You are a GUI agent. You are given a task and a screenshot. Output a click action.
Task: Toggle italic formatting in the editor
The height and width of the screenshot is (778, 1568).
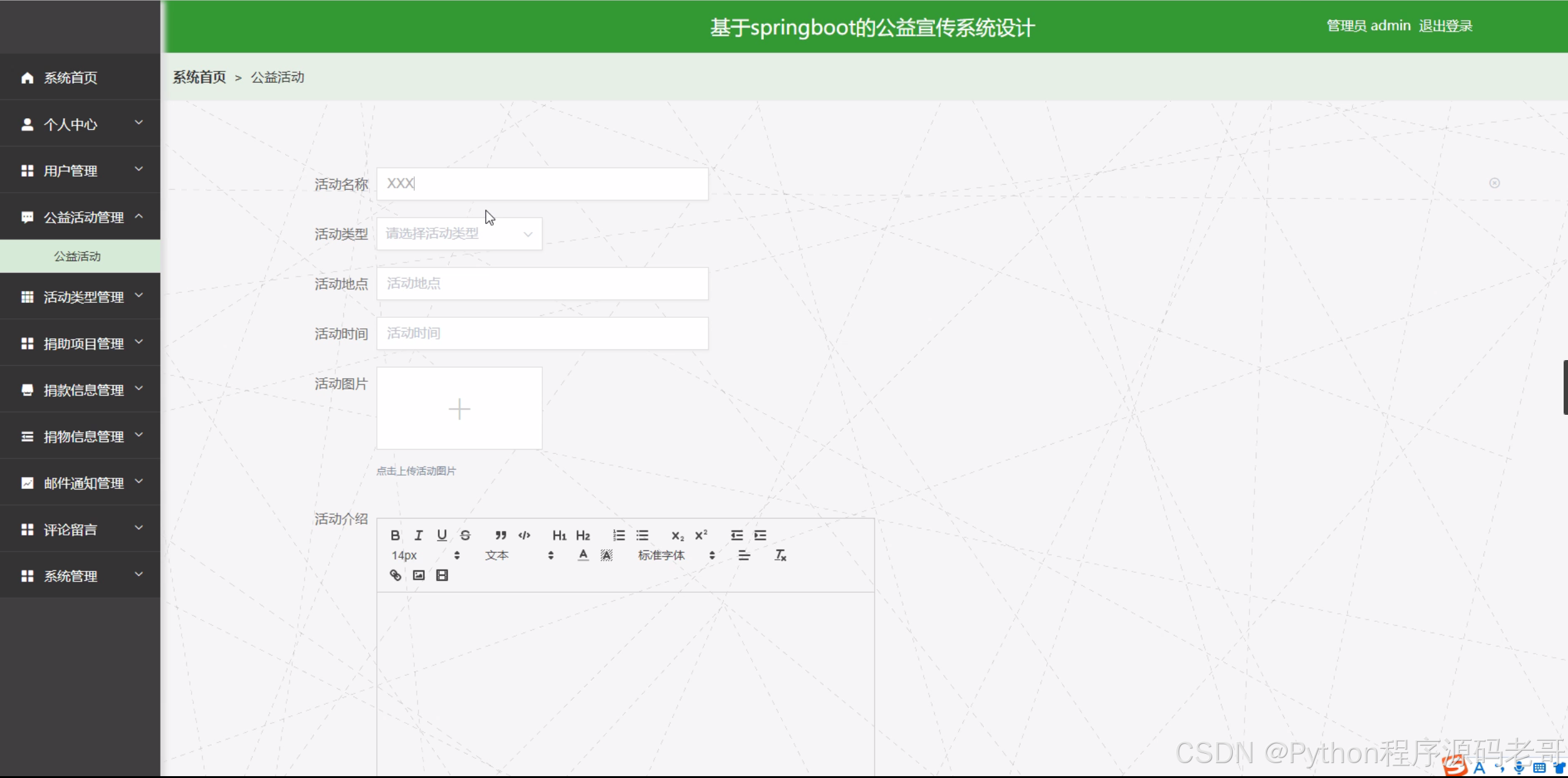pos(419,535)
